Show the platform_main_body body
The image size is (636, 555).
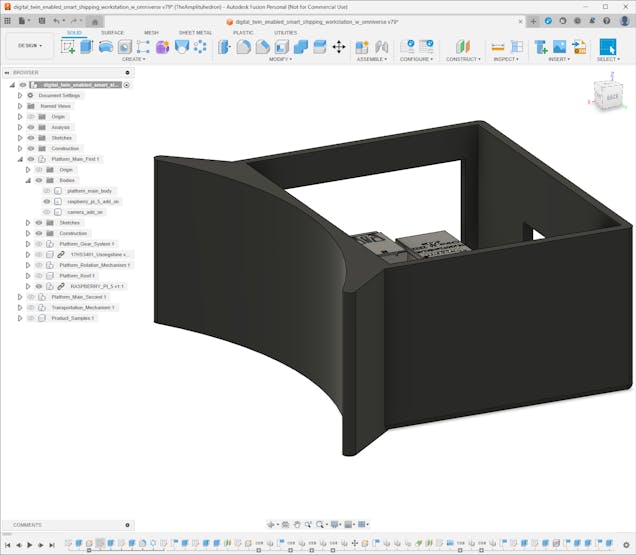click(x=47, y=190)
